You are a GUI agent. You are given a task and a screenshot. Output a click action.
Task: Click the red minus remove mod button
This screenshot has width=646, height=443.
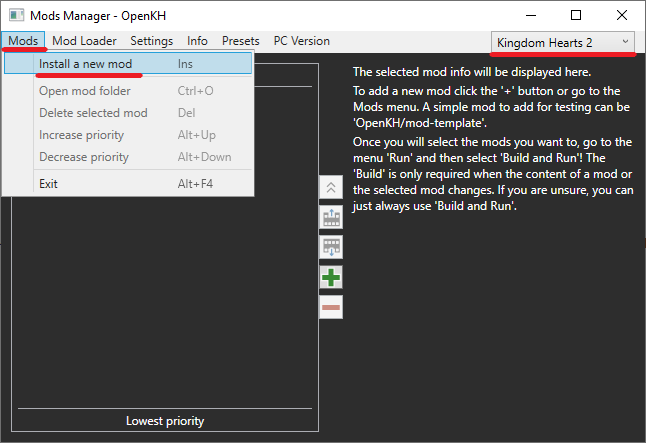[331, 307]
